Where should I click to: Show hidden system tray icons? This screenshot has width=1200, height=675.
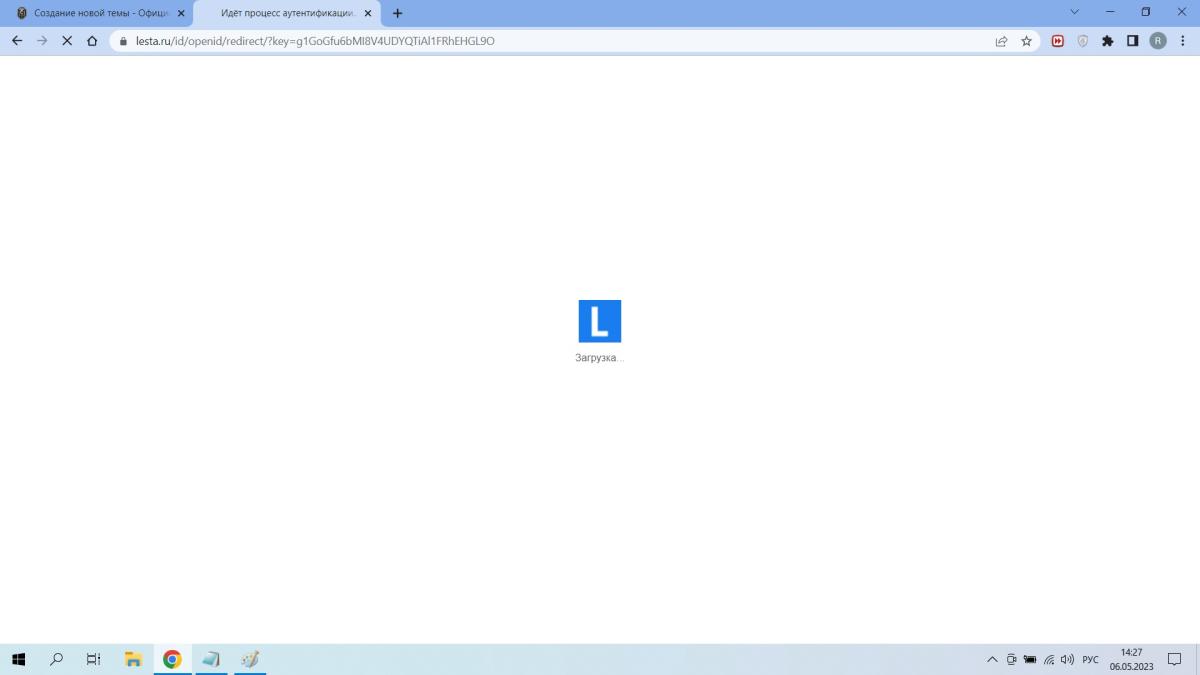[992, 660]
